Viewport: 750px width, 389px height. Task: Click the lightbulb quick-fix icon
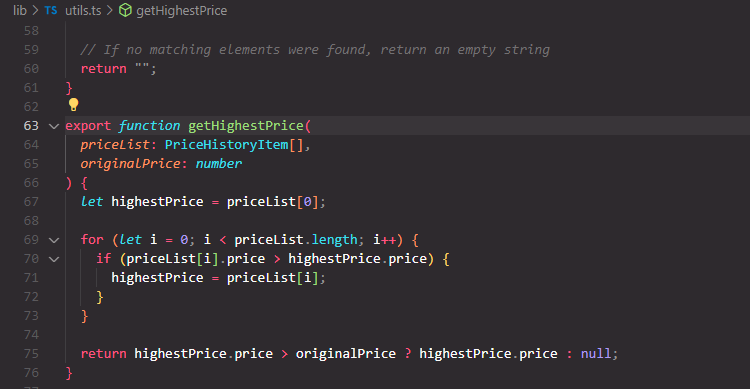click(x=73, y=104)
